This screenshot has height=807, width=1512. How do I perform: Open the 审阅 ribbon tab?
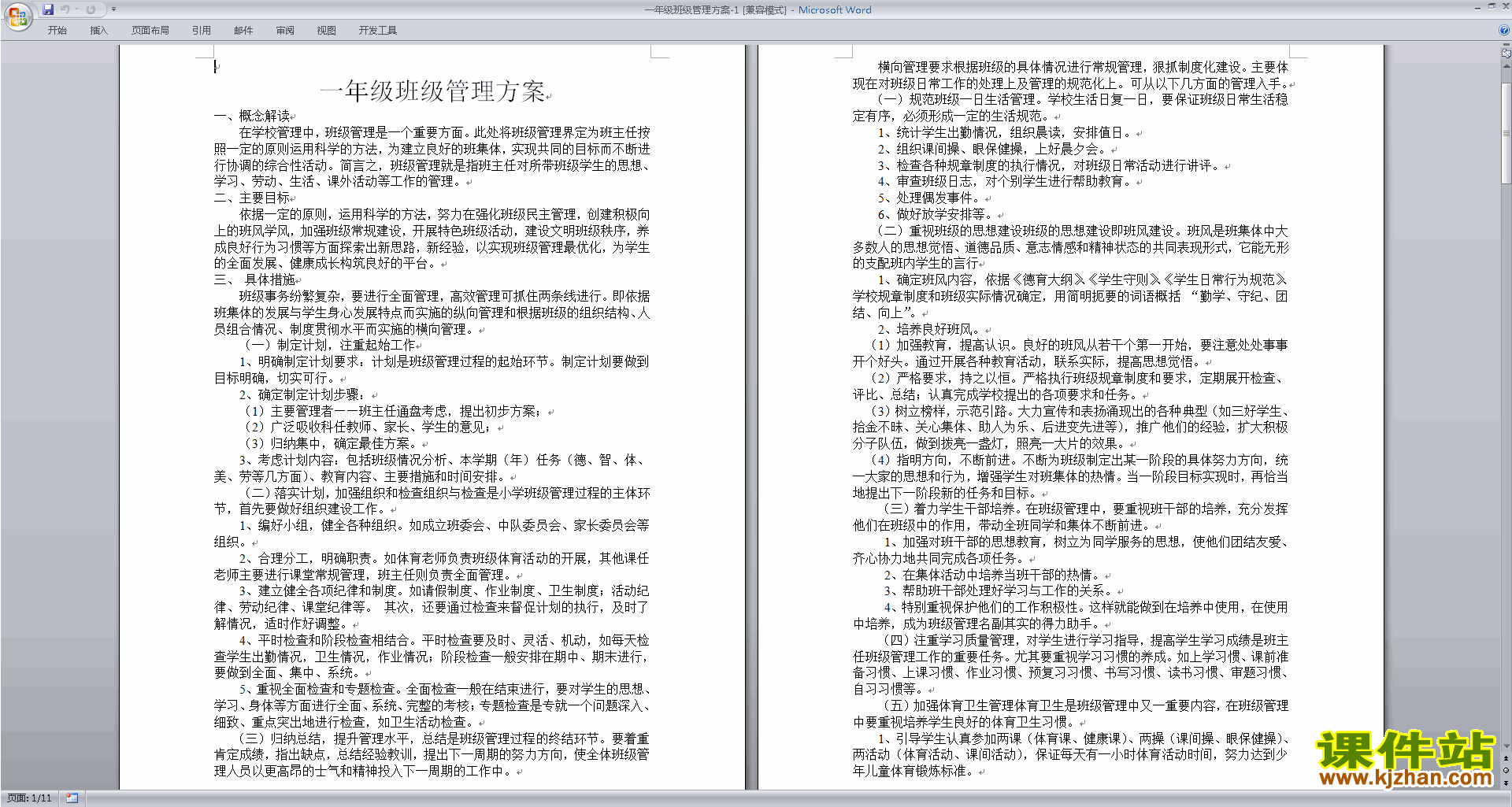(285, 30)
